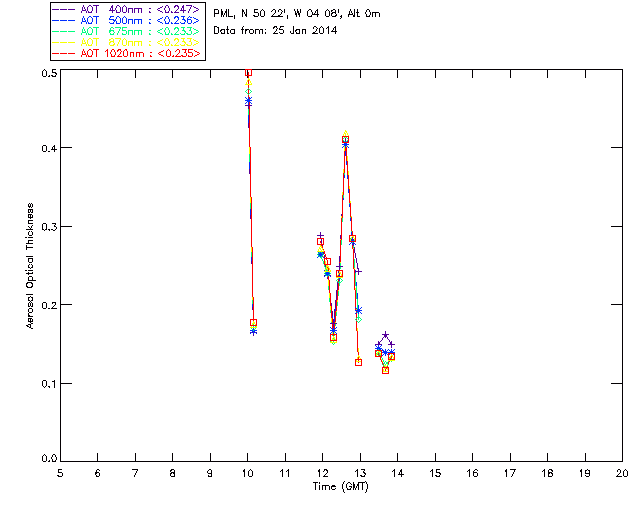Click the lowest red square marker near 0.12
Image resolution: width=640 pixels, height=512 pixels.
[385, 370]
